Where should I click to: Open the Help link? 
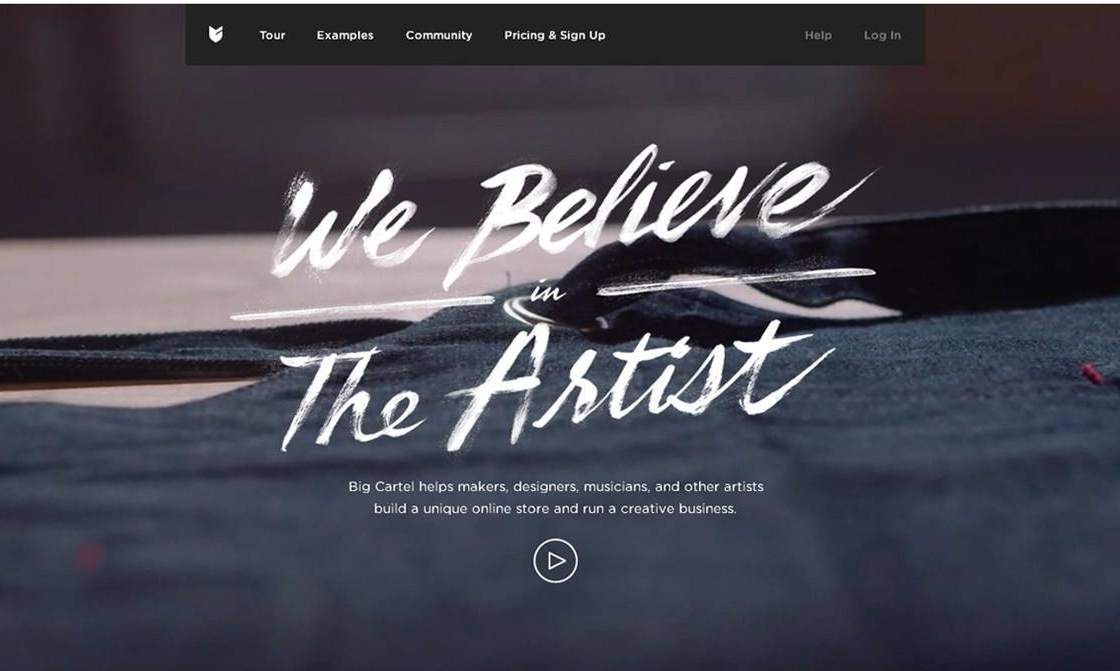tap(818, 35)
